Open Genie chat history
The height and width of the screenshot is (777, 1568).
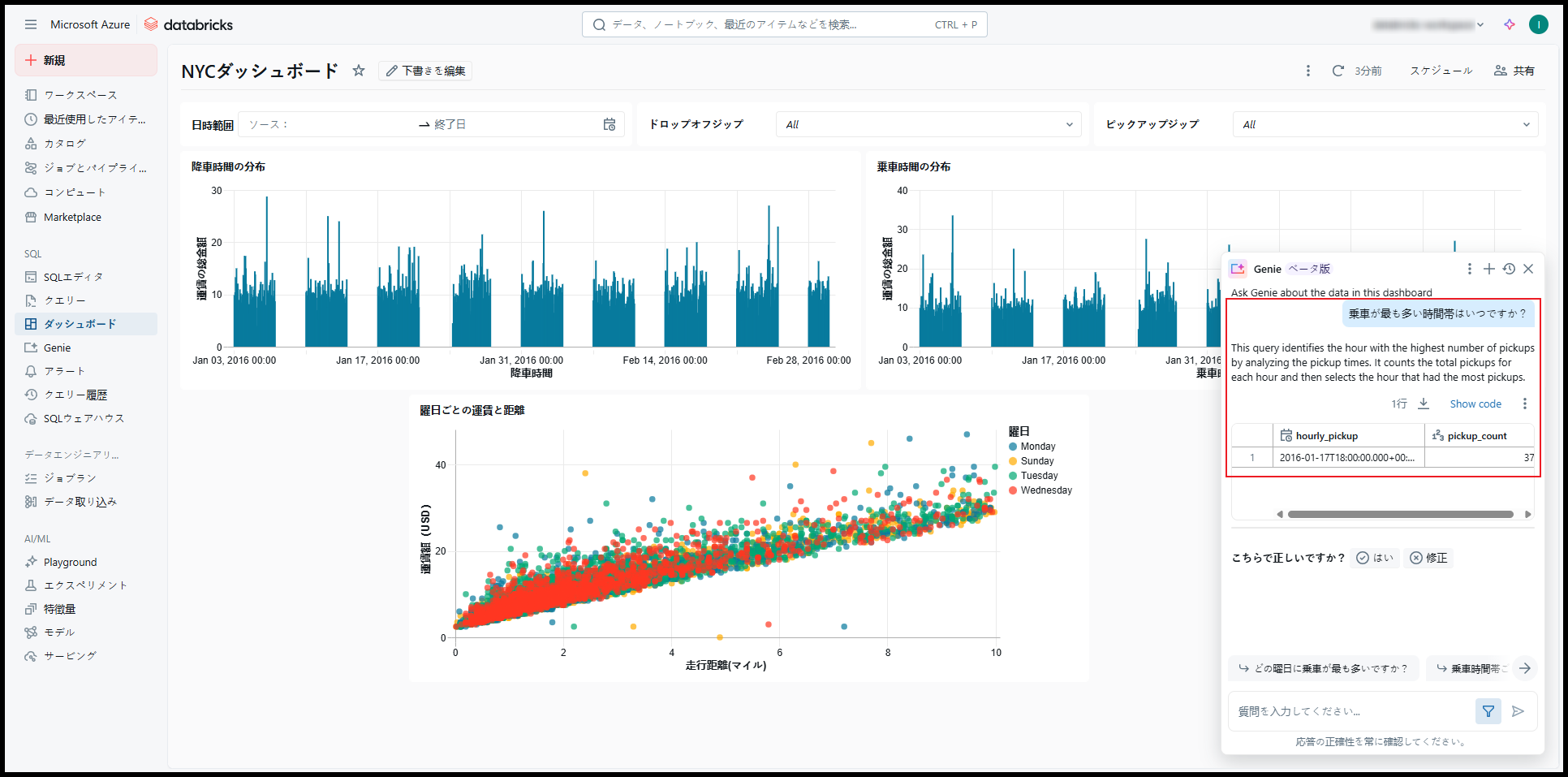click(x=1509, y=269)
